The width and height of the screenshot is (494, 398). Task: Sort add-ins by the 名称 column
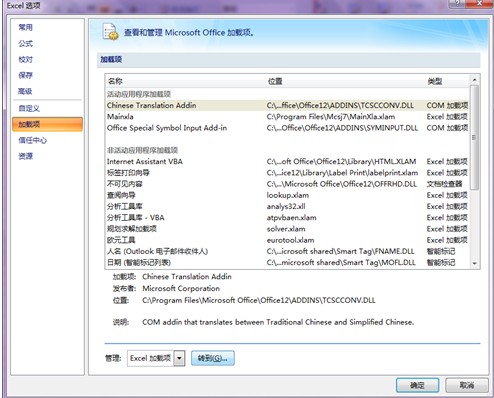pyautogui.click(x=115, y=81)
